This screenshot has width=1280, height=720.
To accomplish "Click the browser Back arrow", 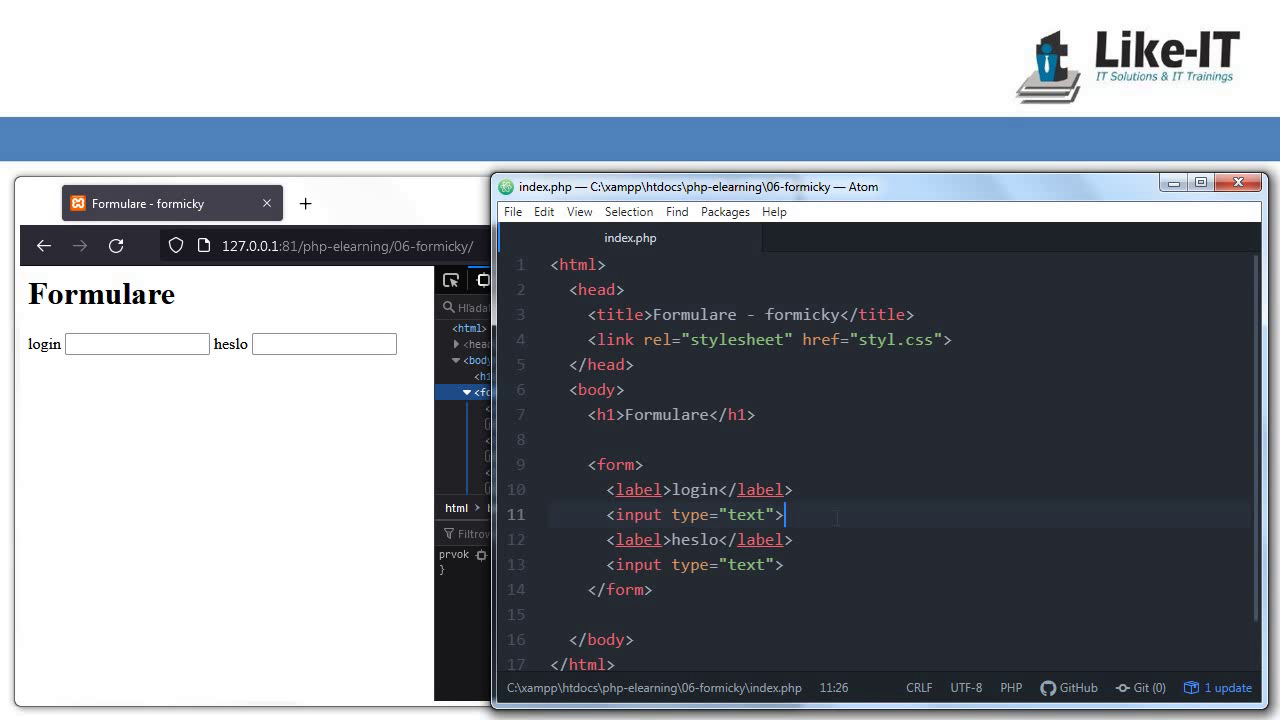I will (43, 246).
